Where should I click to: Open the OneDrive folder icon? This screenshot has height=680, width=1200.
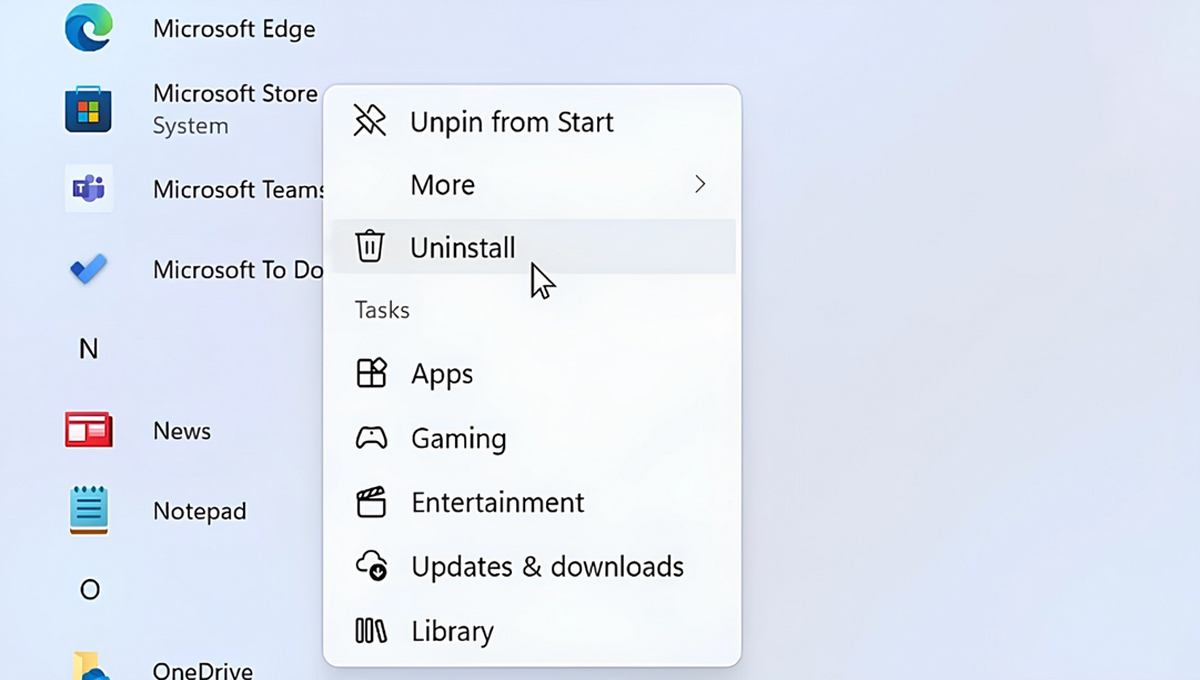point(89,667)
